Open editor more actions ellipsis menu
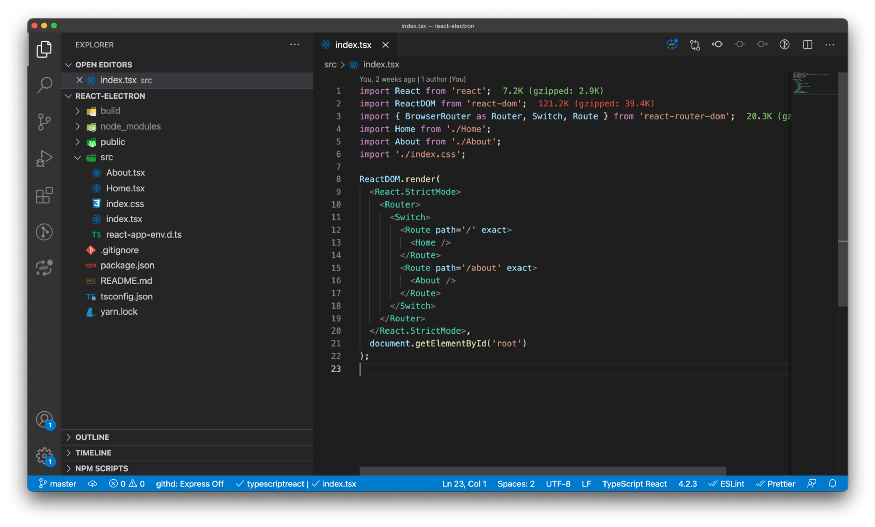 (x=830, y=45)
